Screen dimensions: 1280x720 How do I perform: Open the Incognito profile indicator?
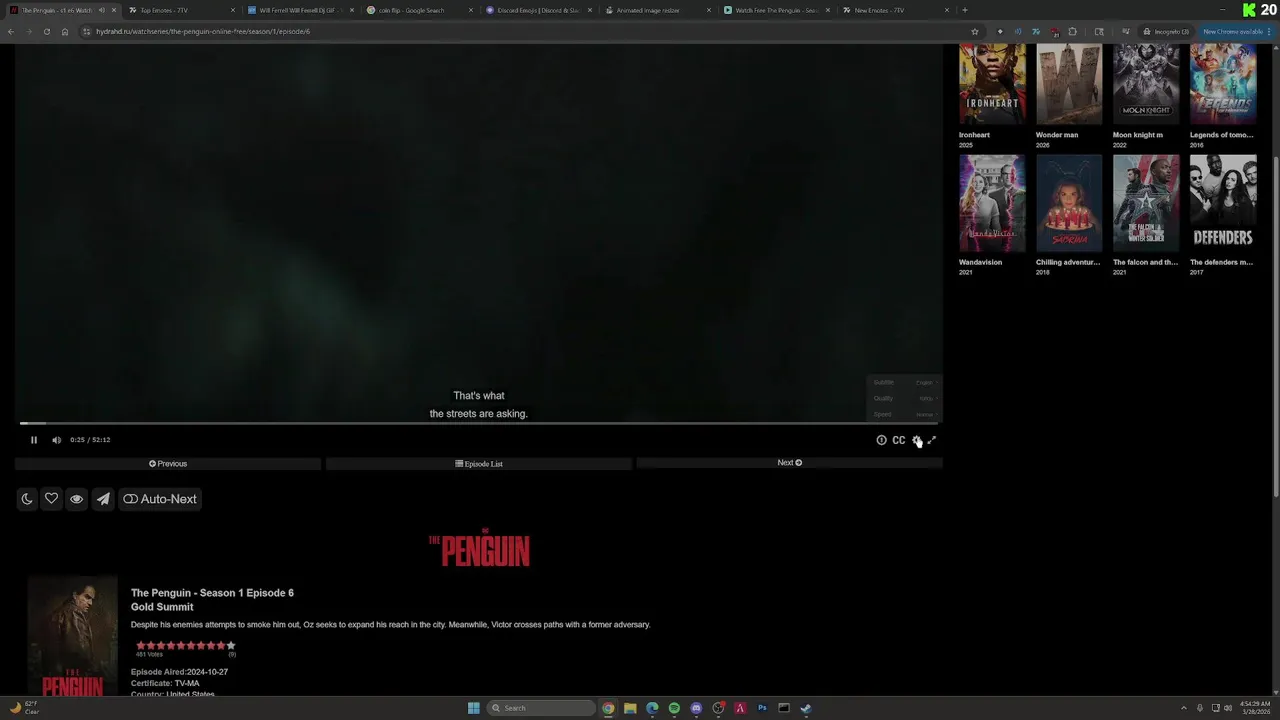pyautogui.click(x=1167, y=32)
